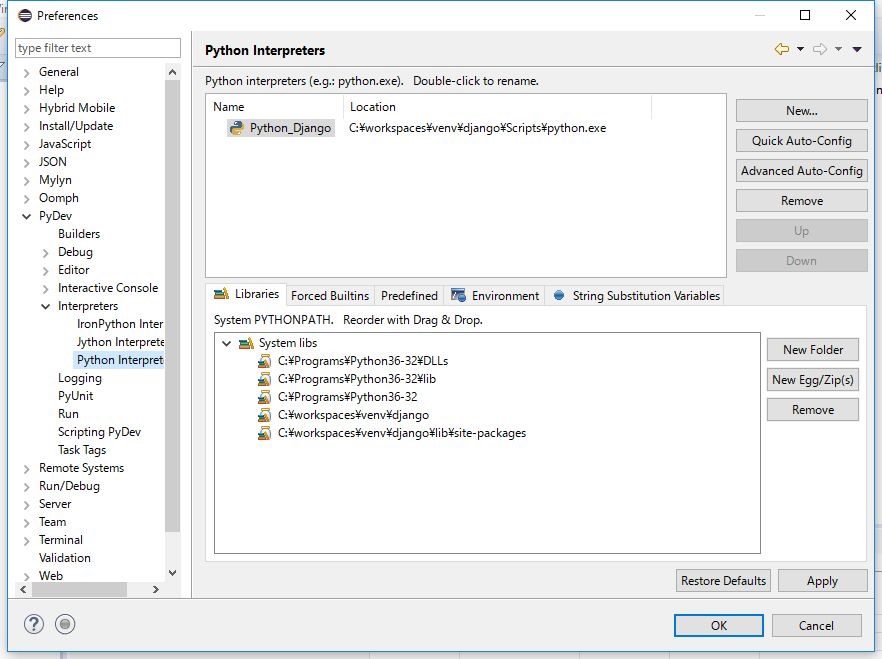Collapse the System libs tree
Screen dimensions: 882x659
click(227, 343)
